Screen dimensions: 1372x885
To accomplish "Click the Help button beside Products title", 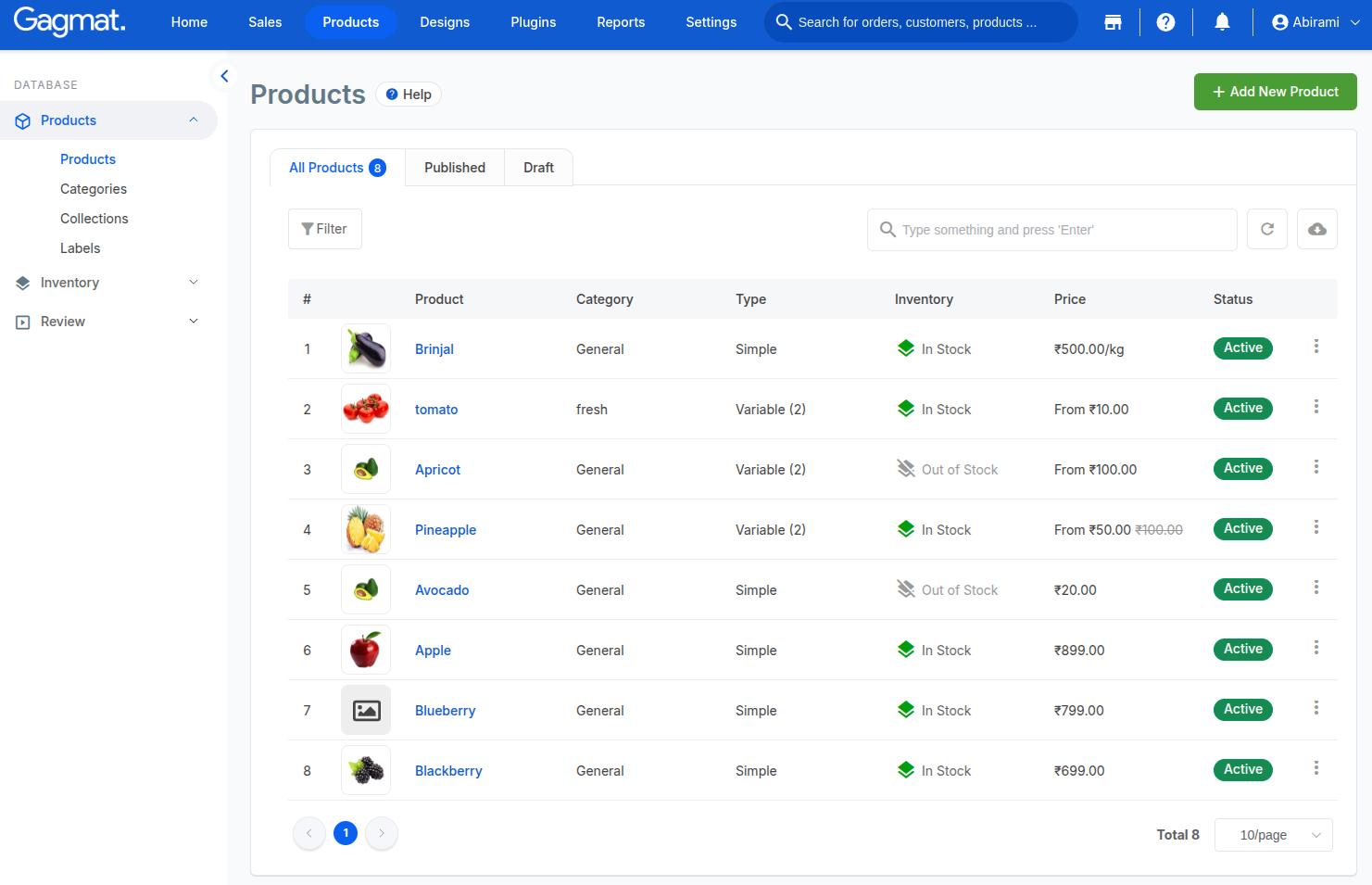I will point(409,95).
